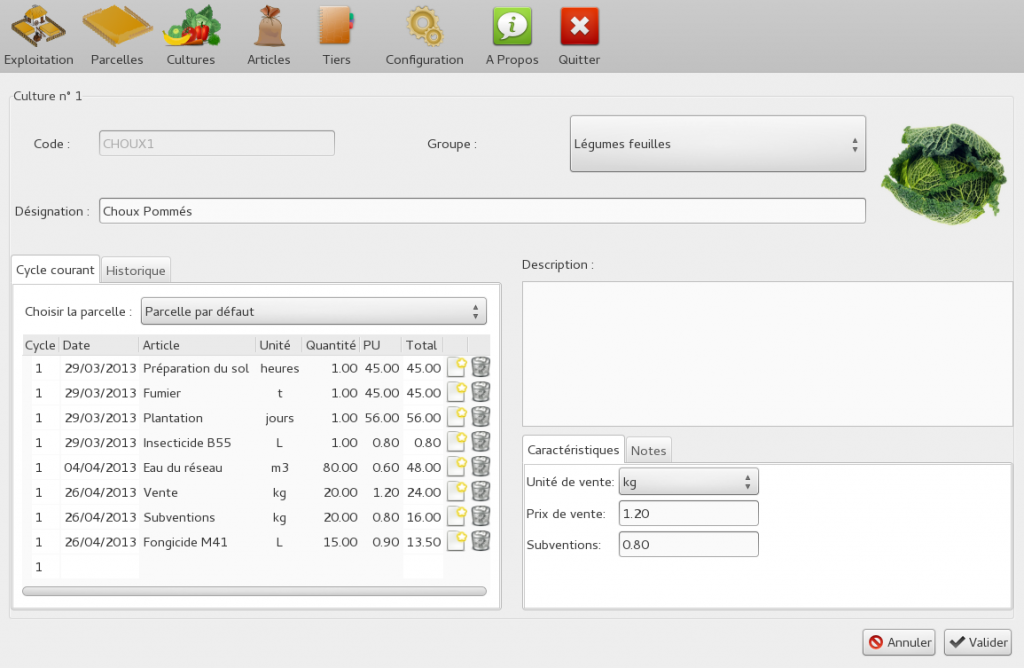Edit the Préparation du sol entry
The height and width of the screenshot is (668, 1024).
click(456, 368)
